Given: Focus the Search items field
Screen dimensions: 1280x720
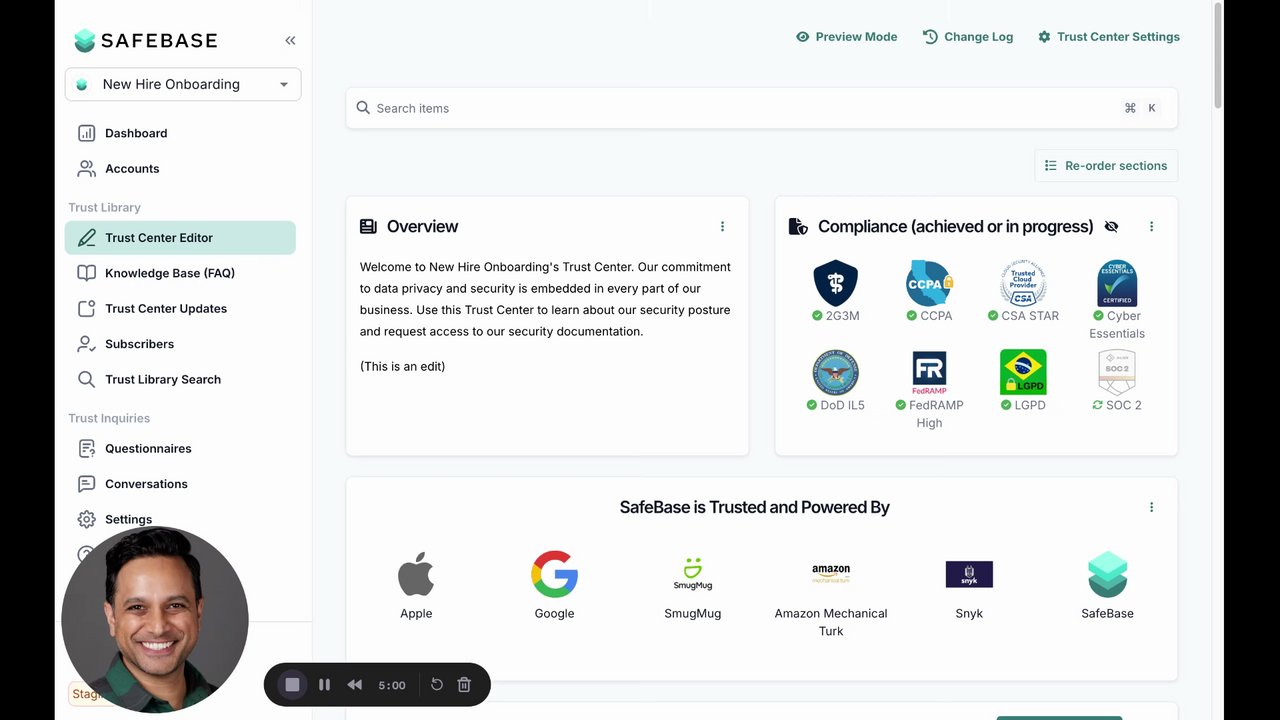Looking at the screenshot, I should tap(761, 108).
